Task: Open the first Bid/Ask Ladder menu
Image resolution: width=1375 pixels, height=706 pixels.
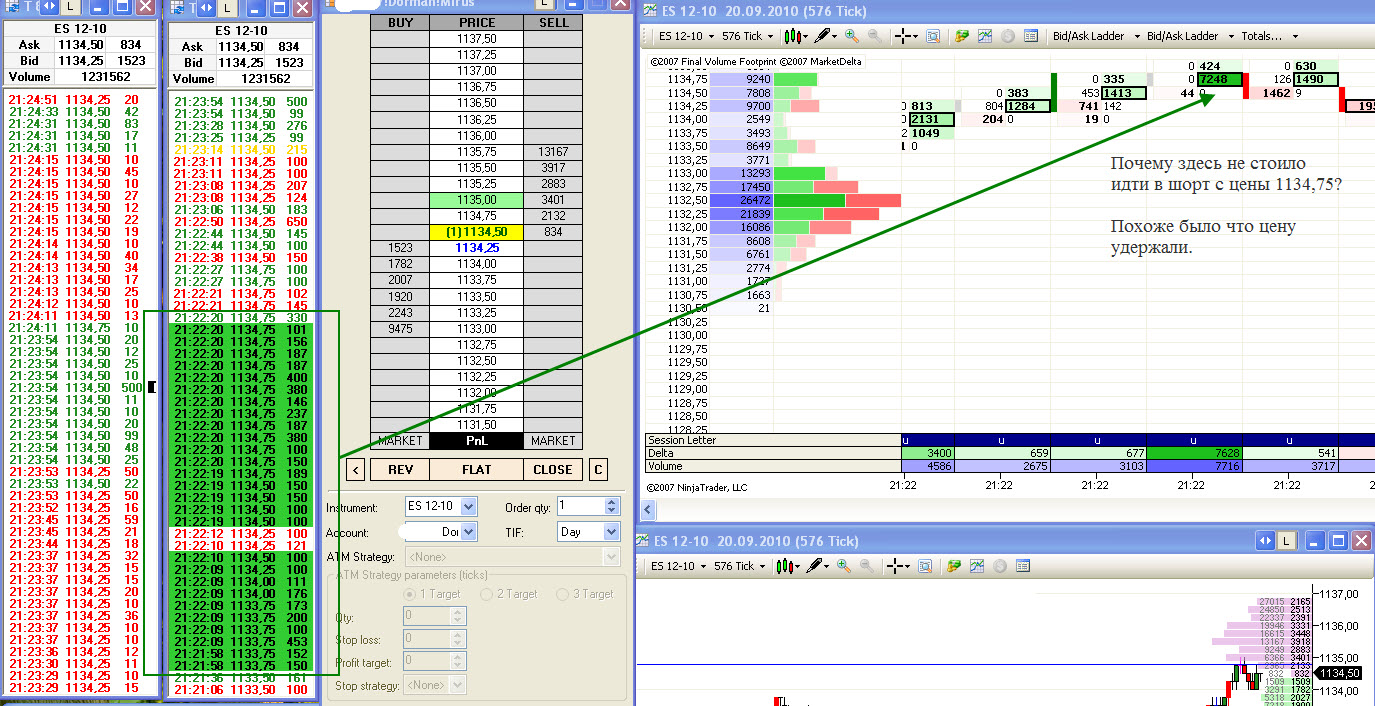Action: [1093, 36]
